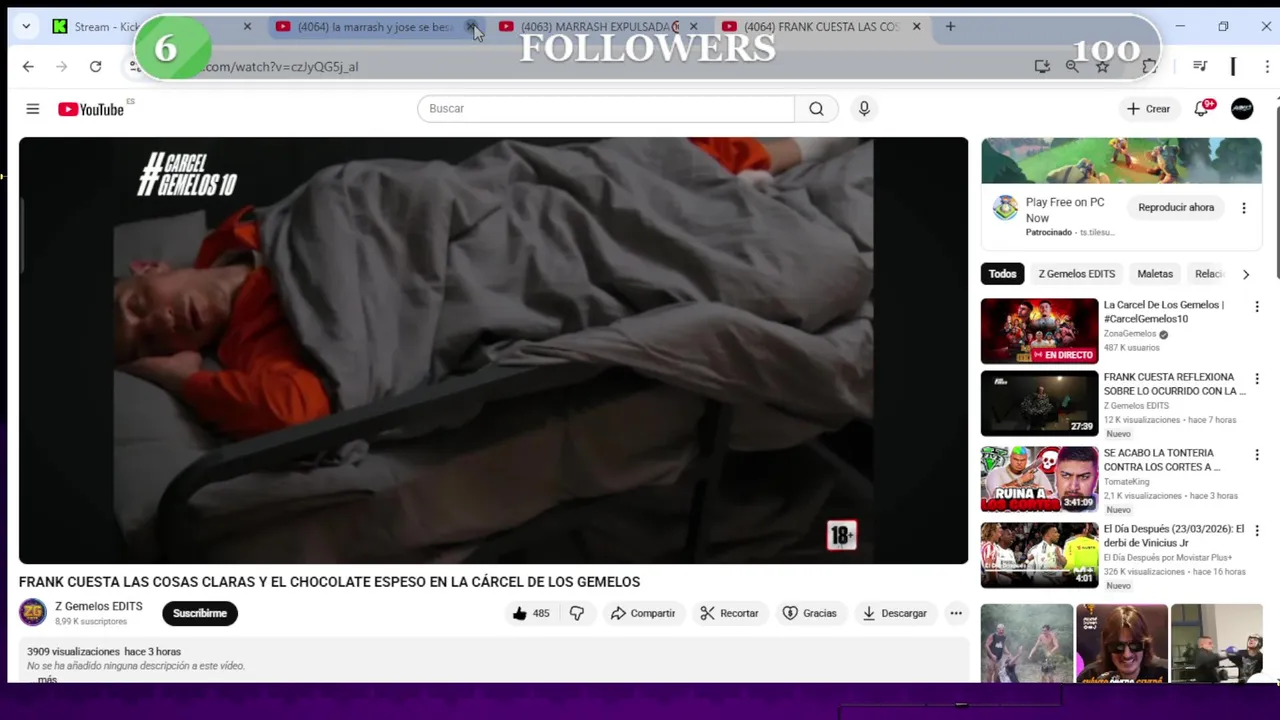Open the Z Gemelos EDITS channel avatar
Image resolution: width=1280 pixels, height=720 pixels.
click(x=33, y=612)
